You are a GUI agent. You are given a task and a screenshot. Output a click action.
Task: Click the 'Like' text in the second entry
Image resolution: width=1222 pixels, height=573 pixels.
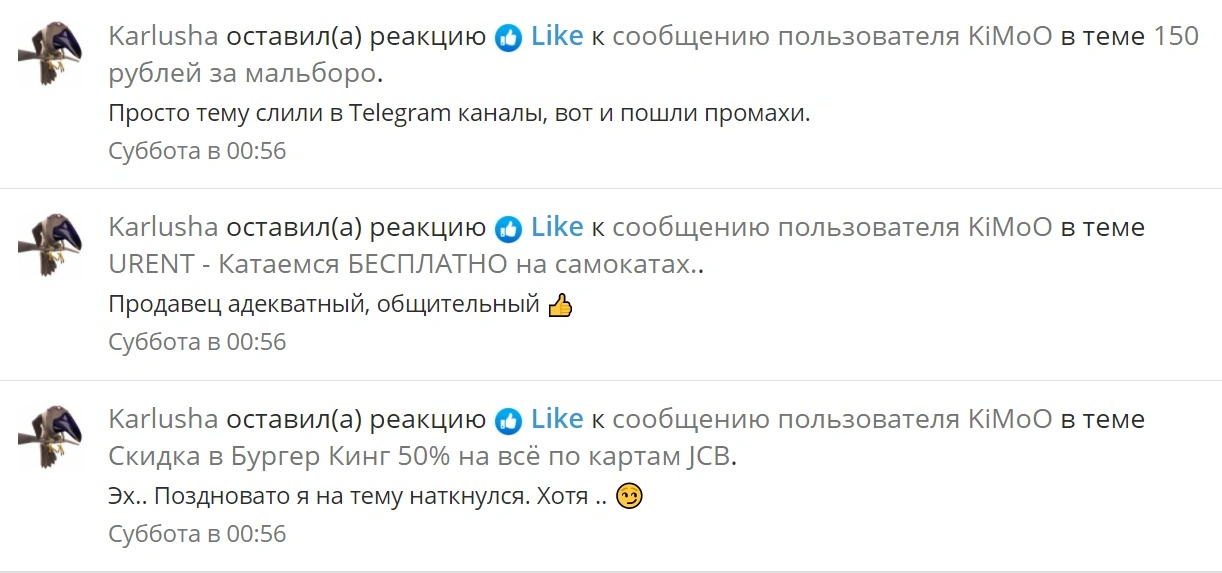(x=557, y=227)
